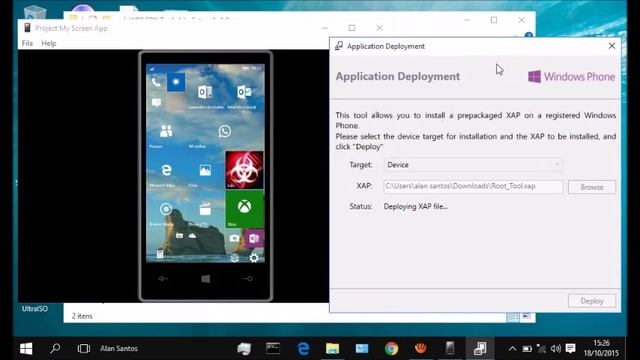Screen dimensions: 640x360
Task: Tap the OneDrive cloud tile on the phone
Action: coord(192,236)
